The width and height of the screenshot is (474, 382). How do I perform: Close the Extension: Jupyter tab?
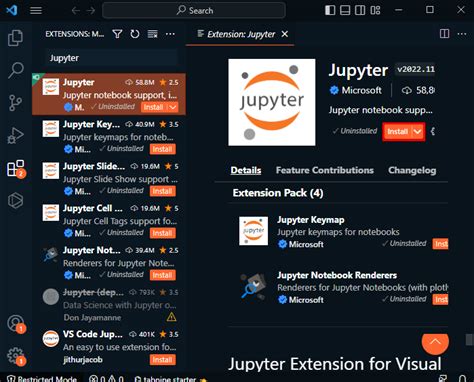(285, 34)
